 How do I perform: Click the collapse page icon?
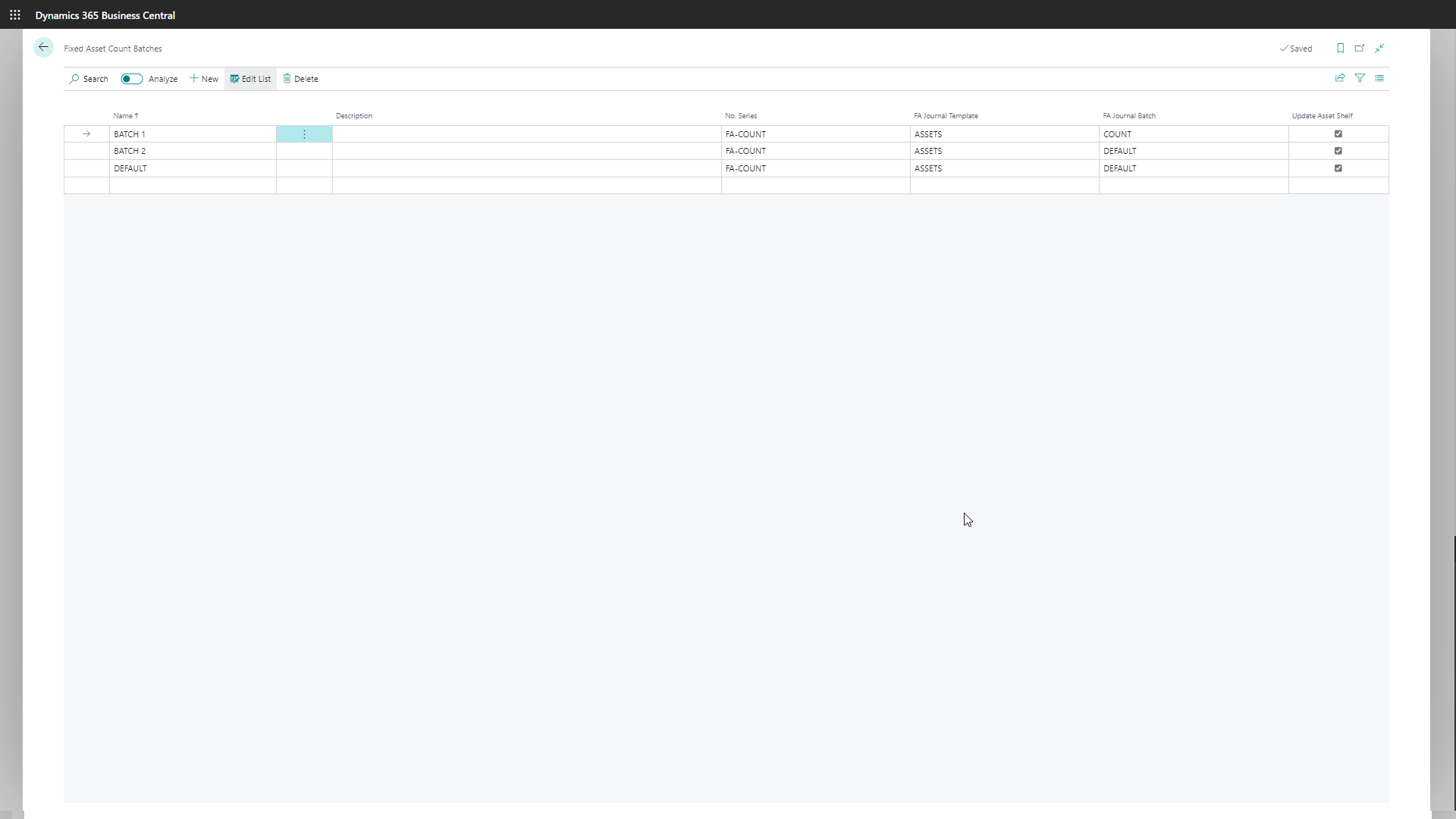(x=1379, y=49)
